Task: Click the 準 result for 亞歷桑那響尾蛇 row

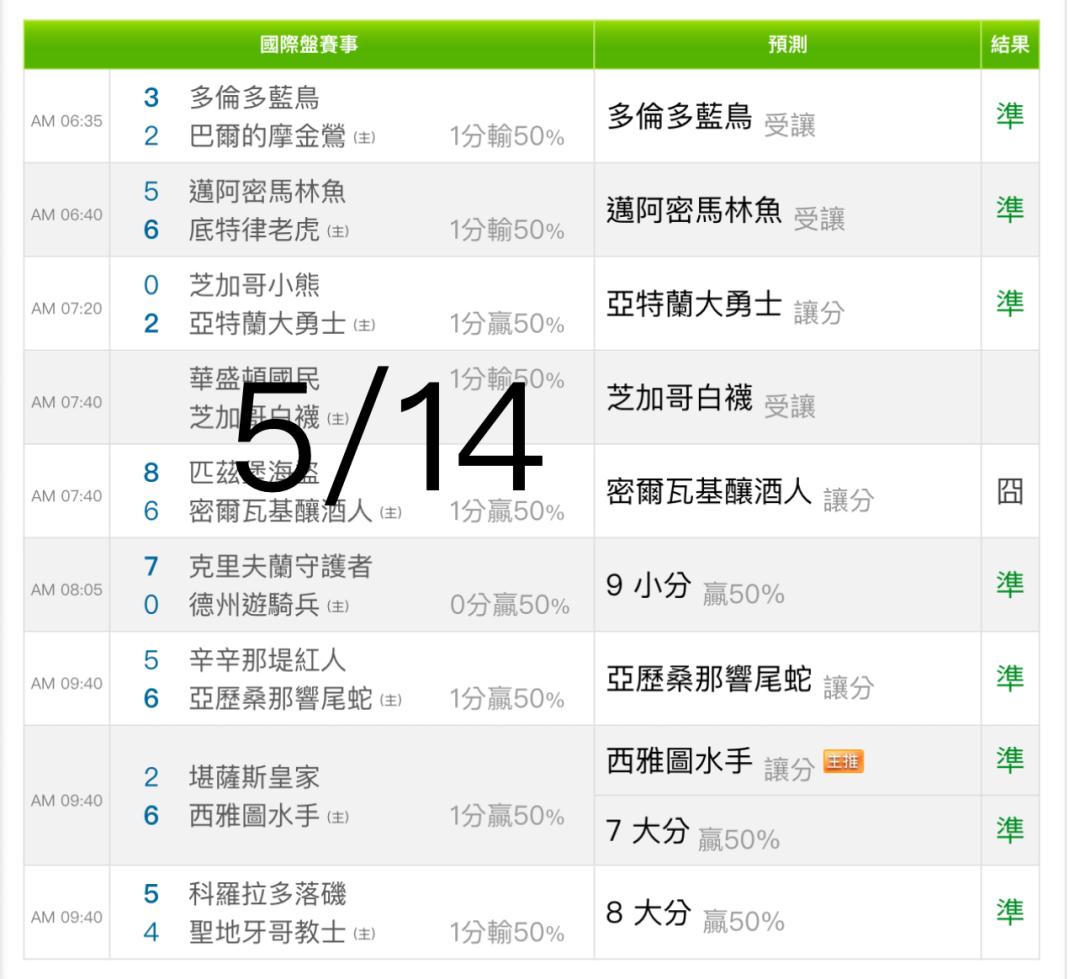Action: tap(1010, 679)
